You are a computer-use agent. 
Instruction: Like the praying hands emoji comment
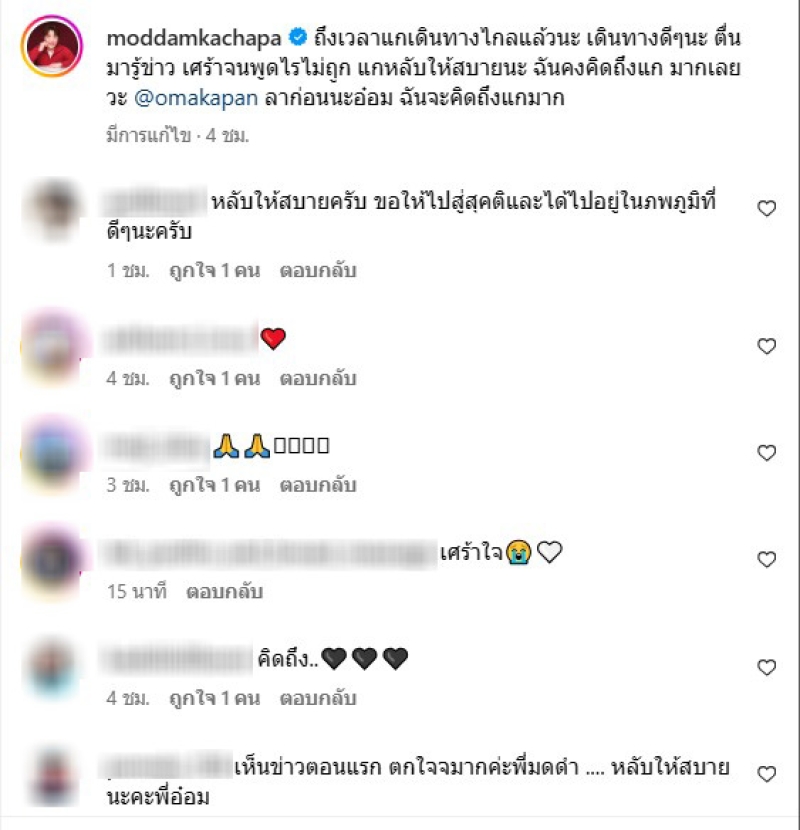click(766, 453)
